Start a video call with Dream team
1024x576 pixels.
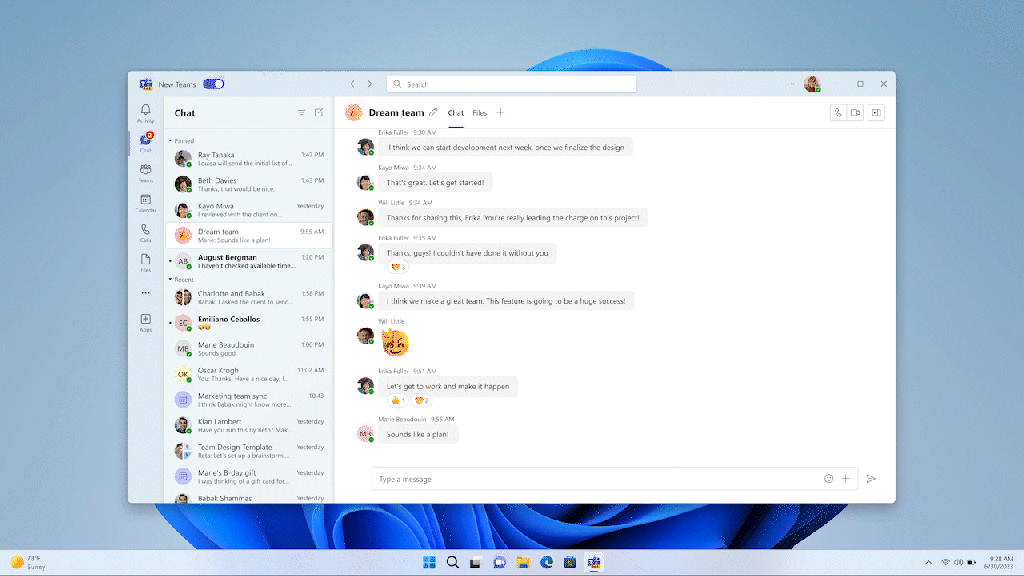click(x=856, y=113)
